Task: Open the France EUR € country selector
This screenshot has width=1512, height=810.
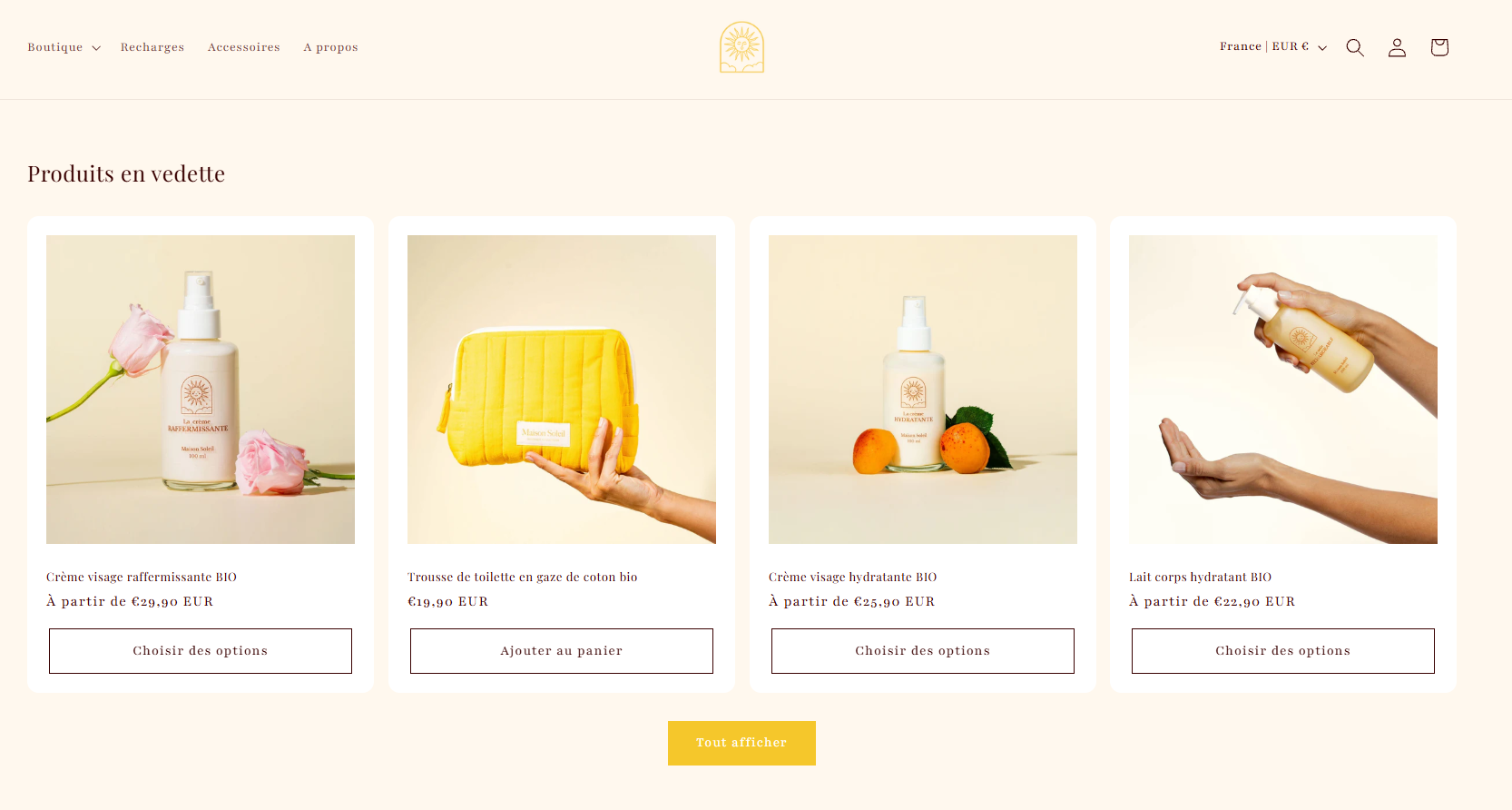Action: [1273, 46]
